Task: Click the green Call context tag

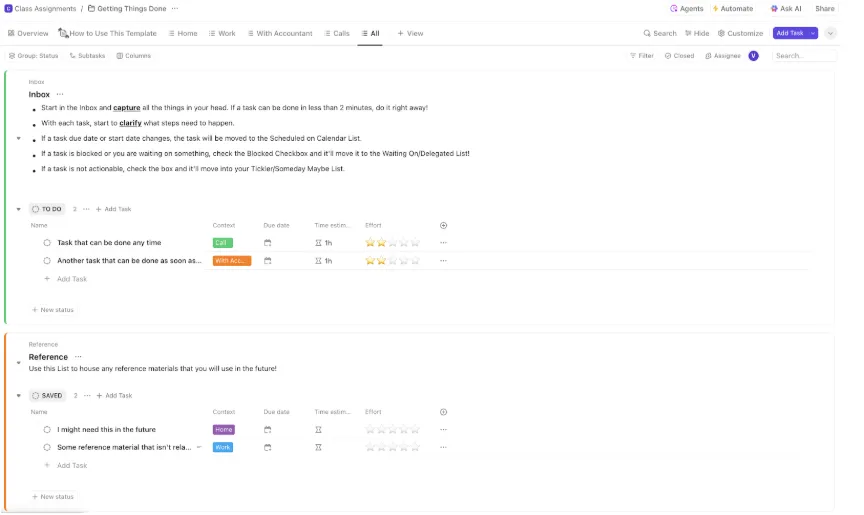Action: (223, 243)
